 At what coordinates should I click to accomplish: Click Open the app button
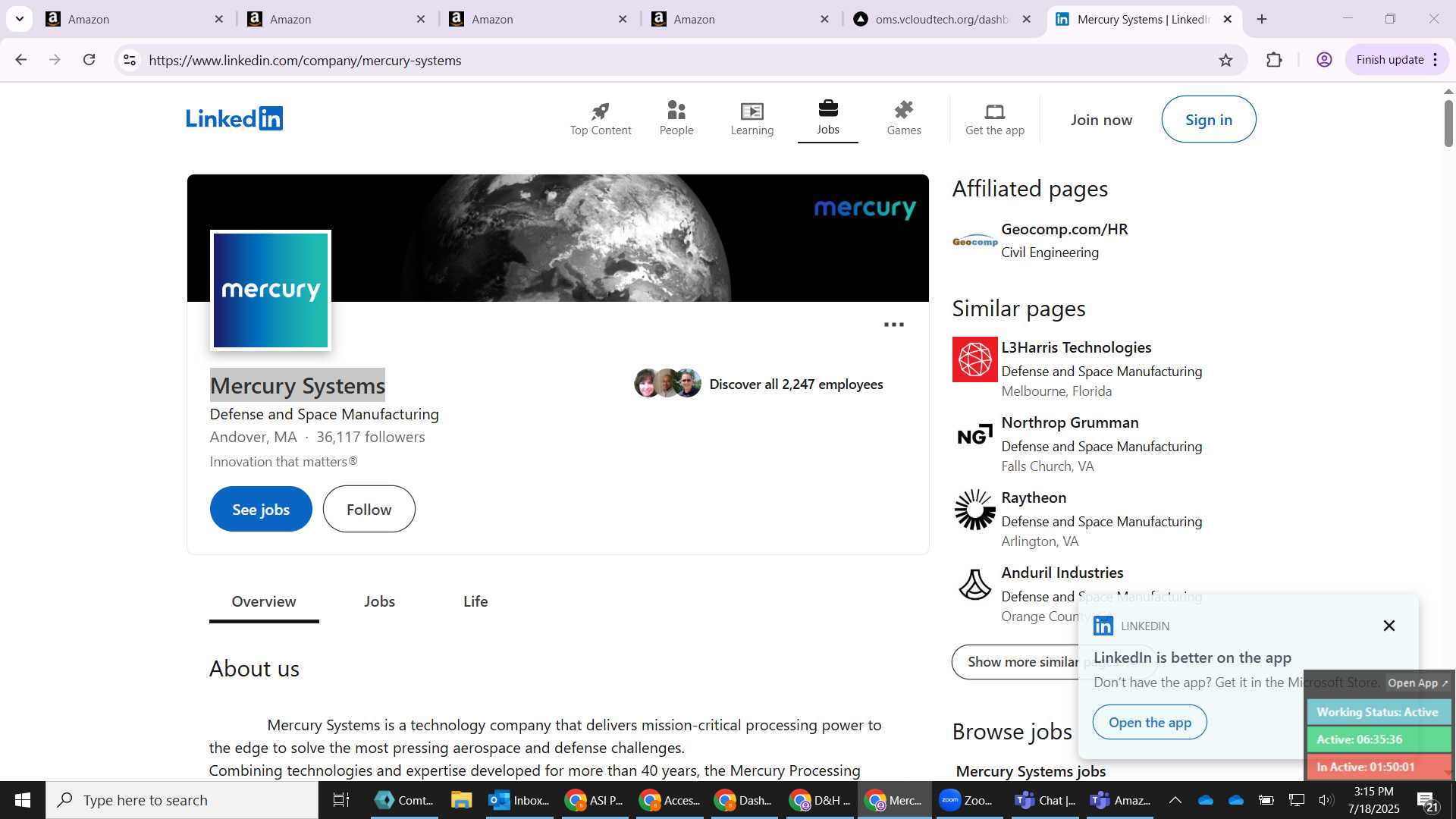(x=1150, y=722)
